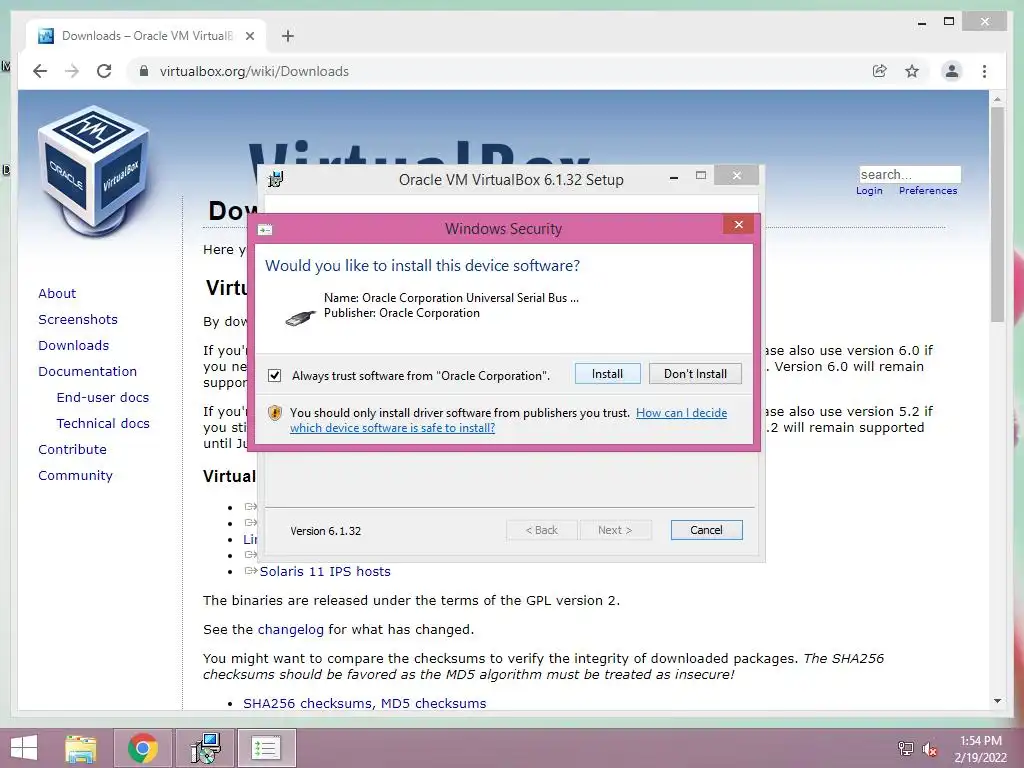Open End-user docs in sidebar
The height and width of the screenshot is (768, 1024).
[103, 398]
